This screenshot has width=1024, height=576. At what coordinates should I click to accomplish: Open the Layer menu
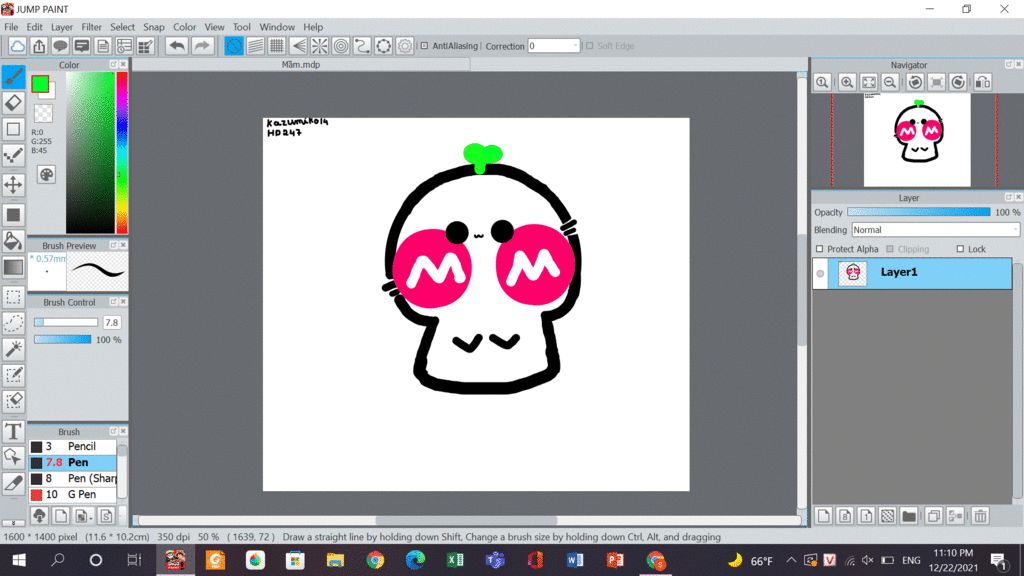click(x=62, y=27)
